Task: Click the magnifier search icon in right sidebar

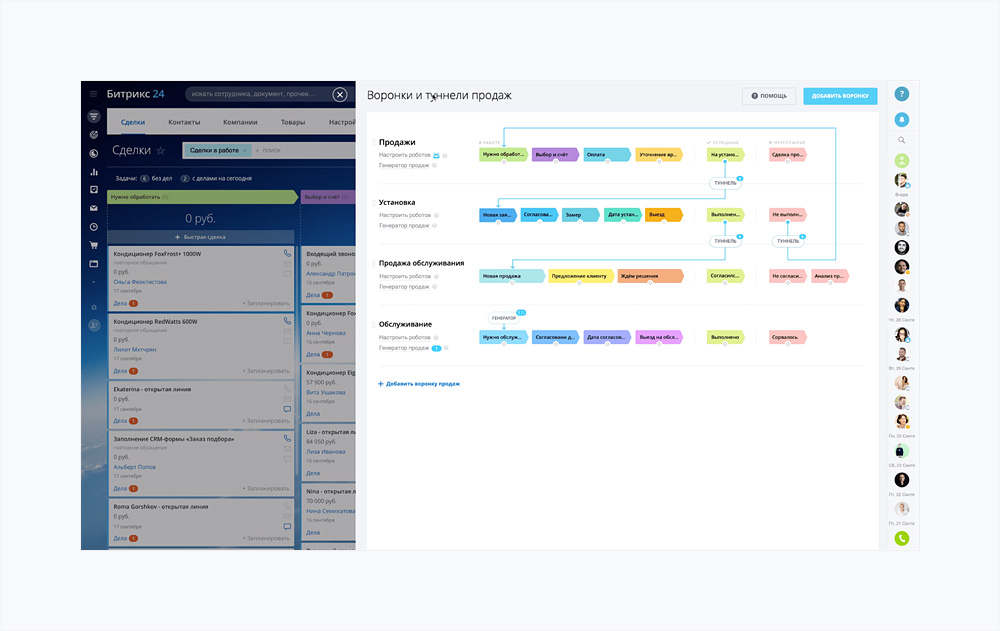Action: [x=901, y=140]
